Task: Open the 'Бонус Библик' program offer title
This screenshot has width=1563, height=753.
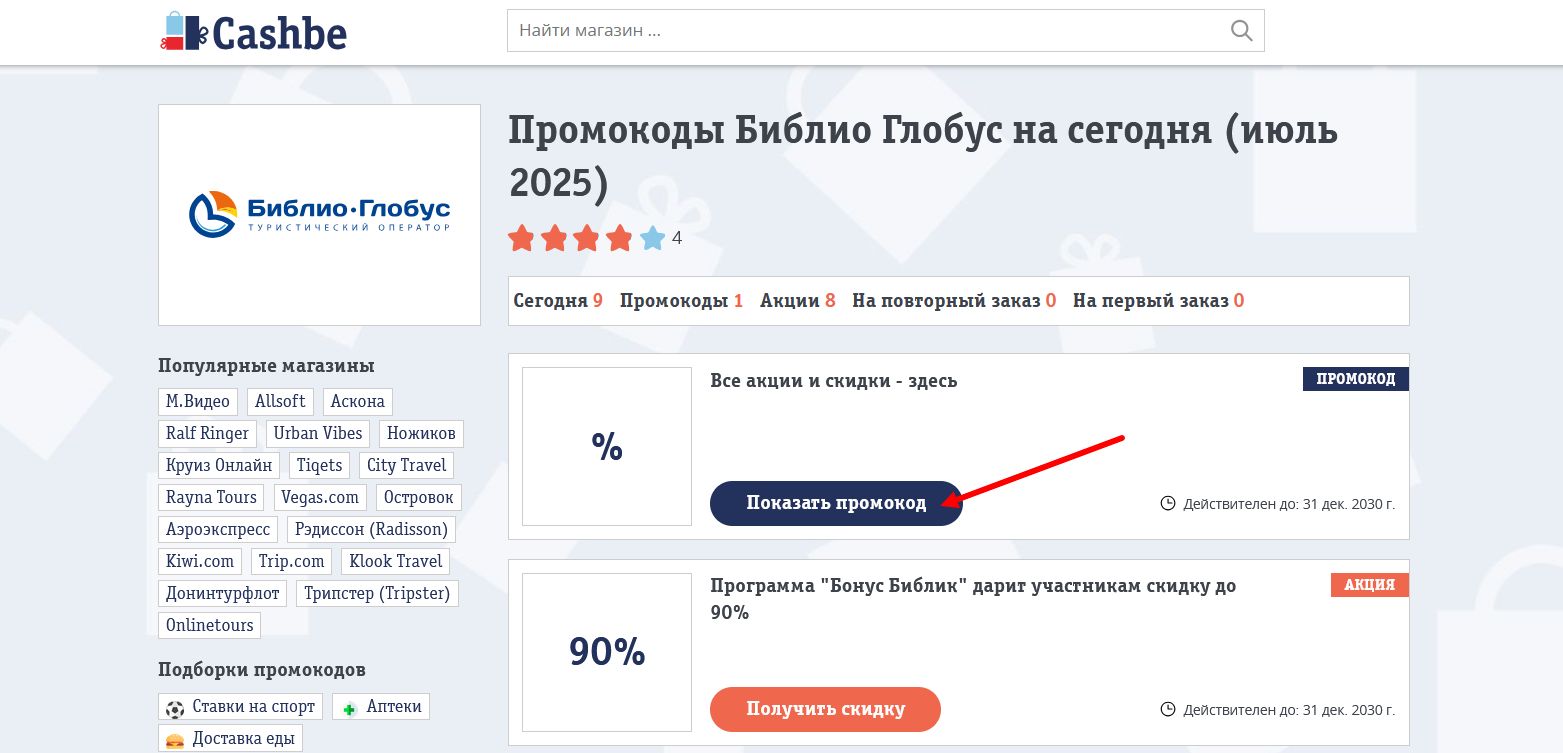Action: [973, 599]
